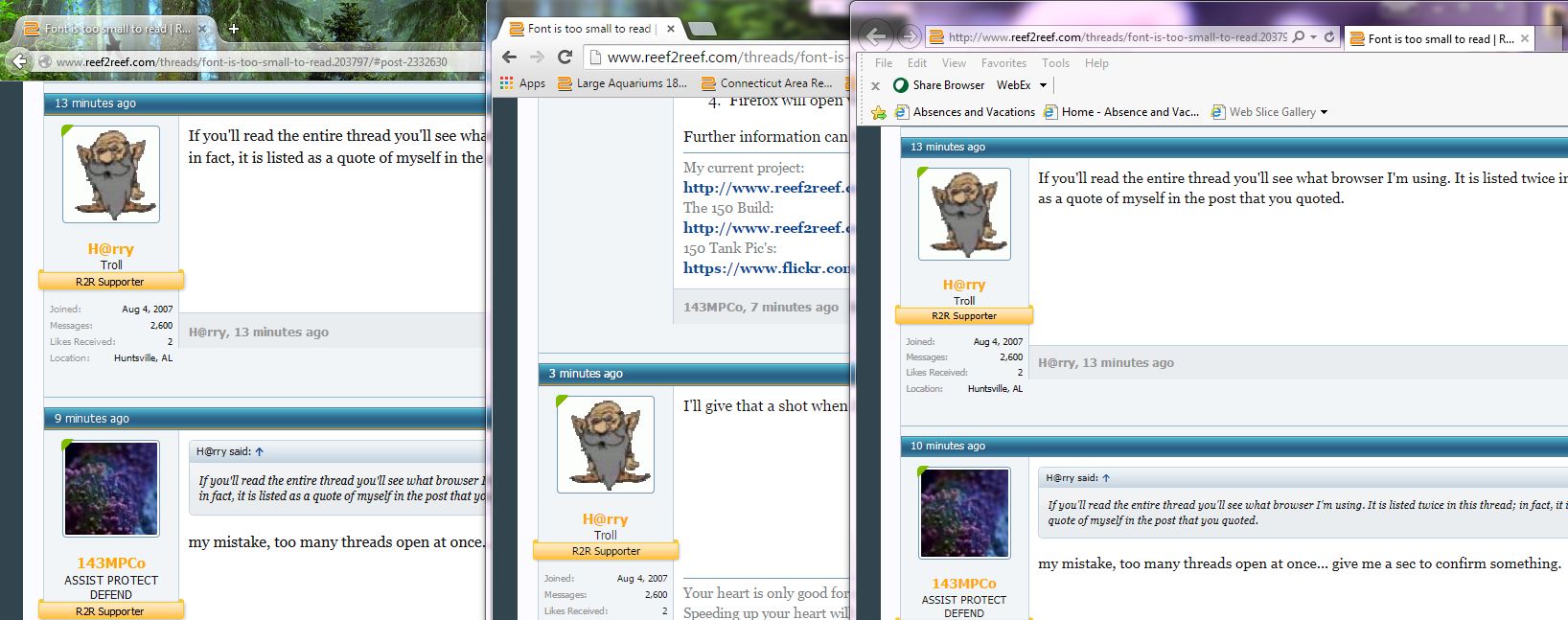Close the Firefox tab 'Font is too small to read'
This screenshot has height=620, width=1568.
(202, 29)
